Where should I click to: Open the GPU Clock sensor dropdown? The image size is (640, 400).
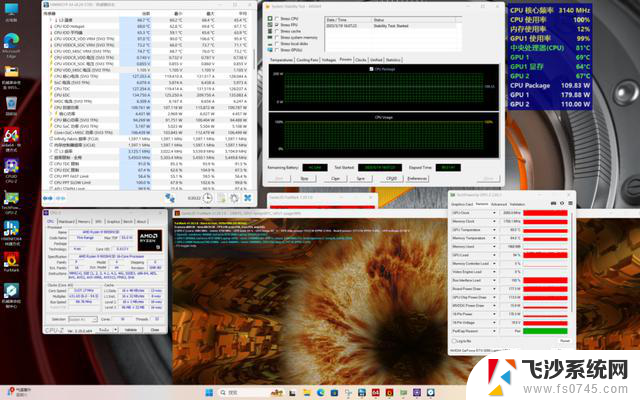[x=494, y=213]
